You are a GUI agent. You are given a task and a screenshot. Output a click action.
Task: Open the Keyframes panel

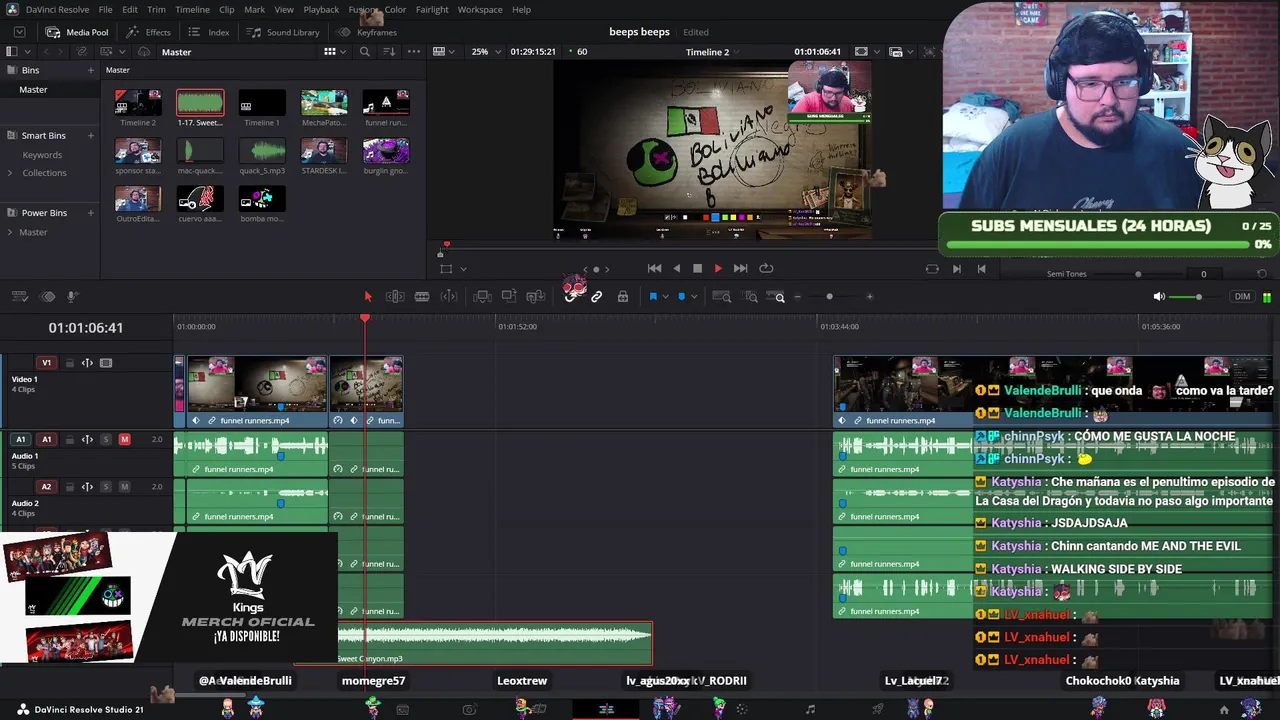tap(367, 32)
